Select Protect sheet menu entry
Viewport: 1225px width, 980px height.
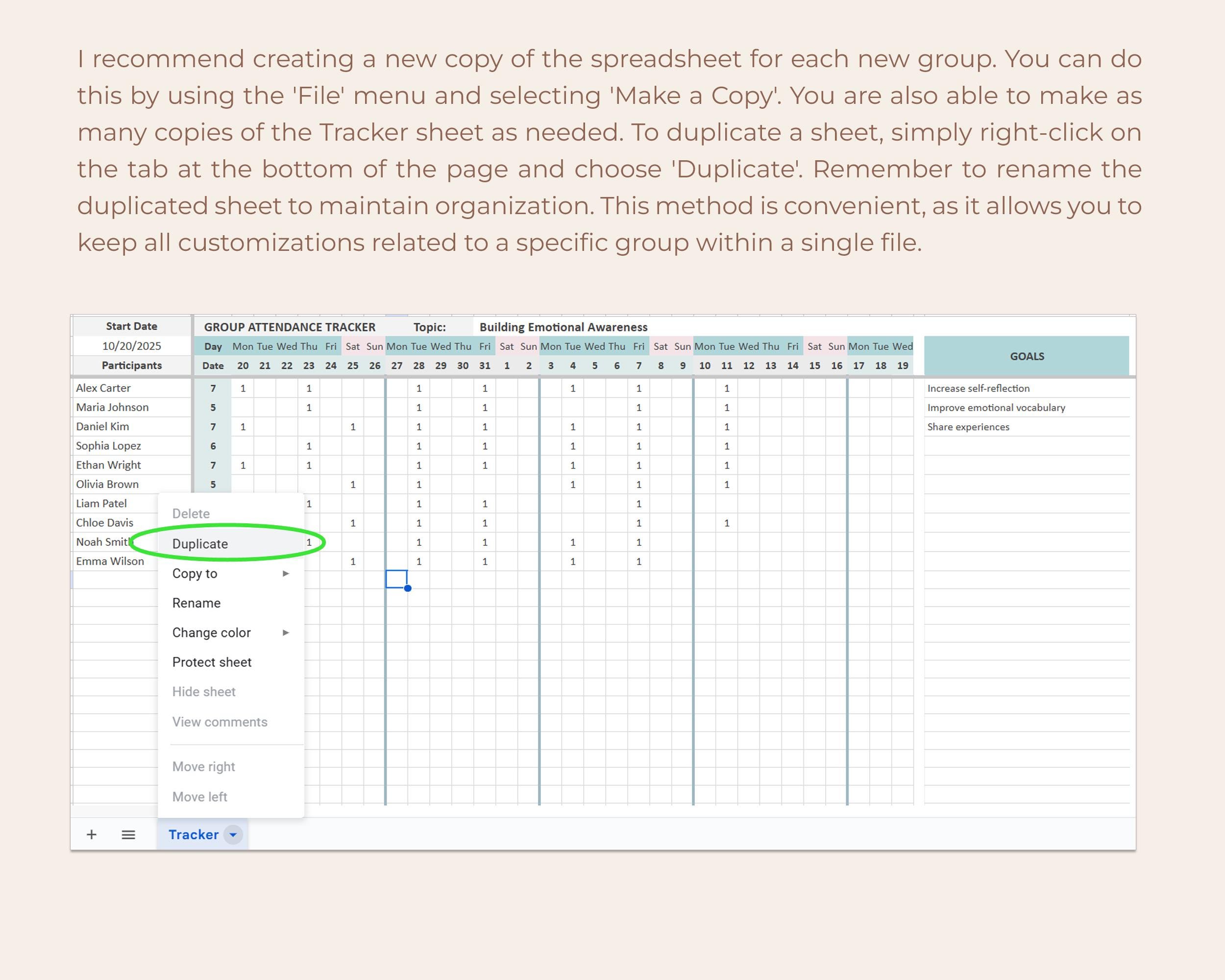(x=231, y=662)
